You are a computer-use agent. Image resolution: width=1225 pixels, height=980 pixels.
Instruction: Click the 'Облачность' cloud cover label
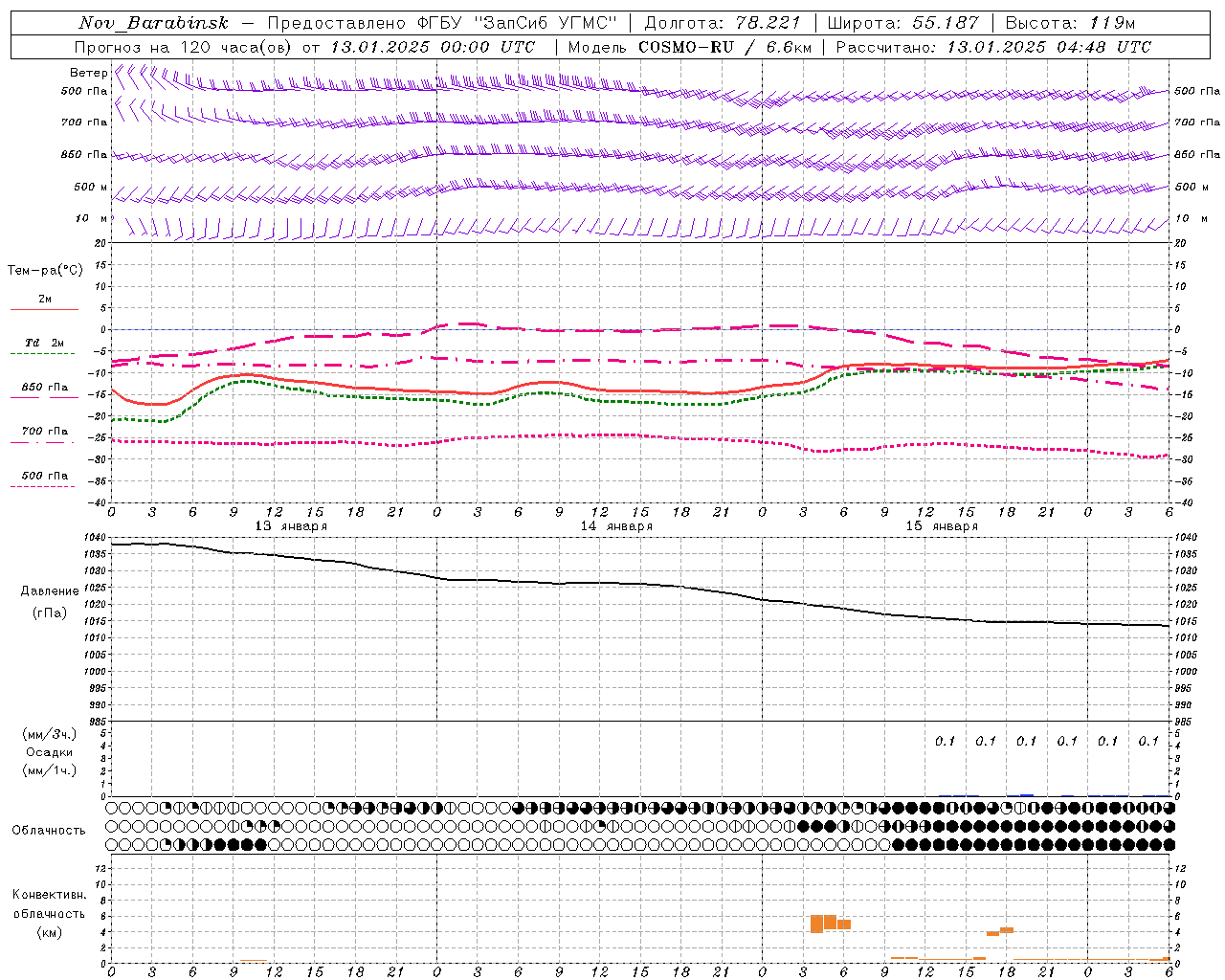(49, 831)
